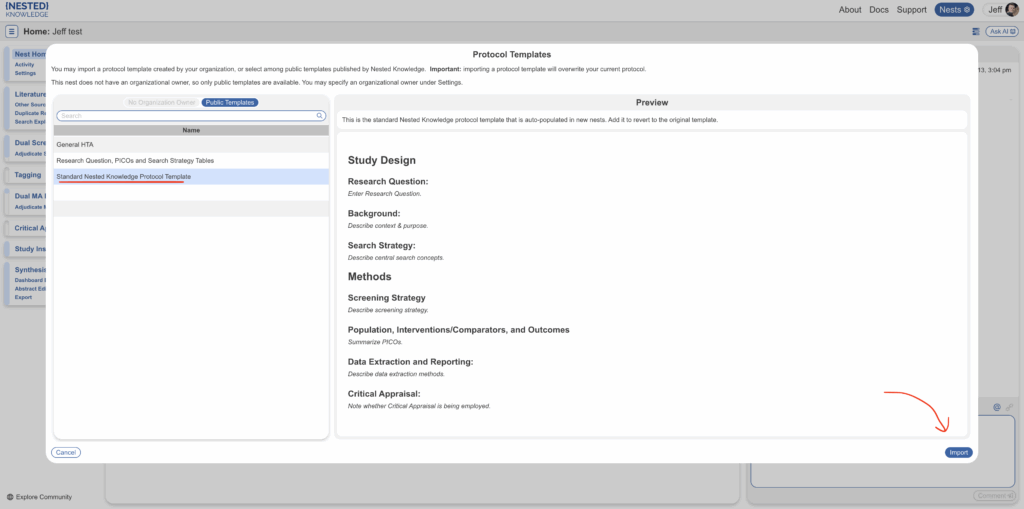Click the search magnifier icon
The height and width of the screenshot is (509, 1024).
pyautogui.click(x=320, y=116)
